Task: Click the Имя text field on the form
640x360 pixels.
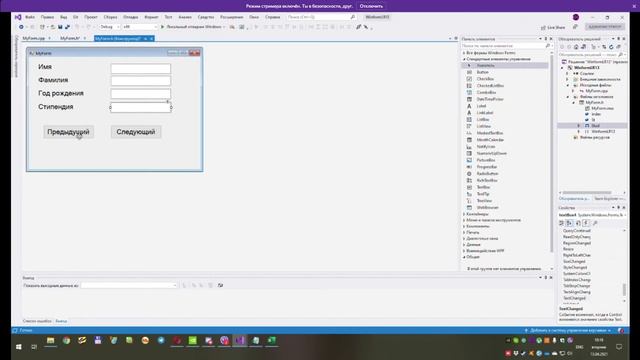Action: click(141, 68)
